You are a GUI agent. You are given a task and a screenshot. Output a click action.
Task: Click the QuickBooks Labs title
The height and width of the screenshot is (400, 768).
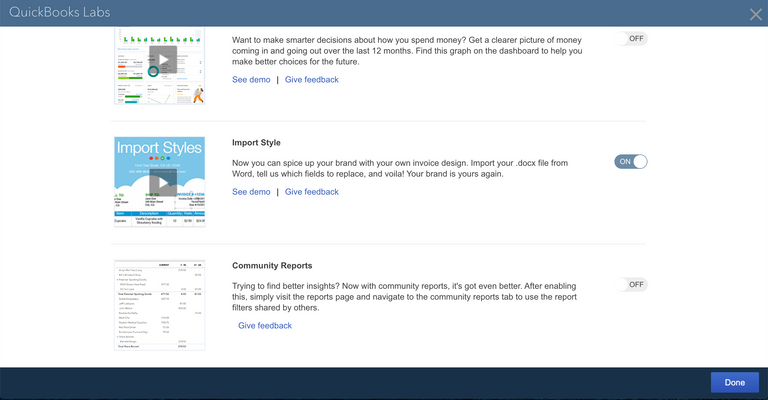[62, 12]
